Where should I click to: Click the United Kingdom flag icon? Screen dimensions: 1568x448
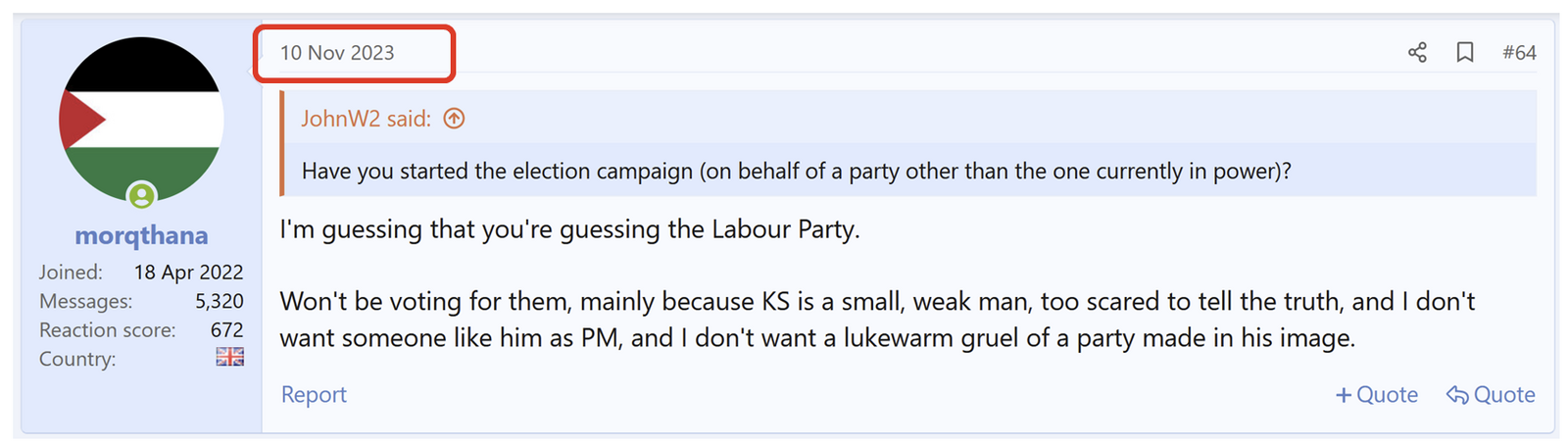(229, 357)
